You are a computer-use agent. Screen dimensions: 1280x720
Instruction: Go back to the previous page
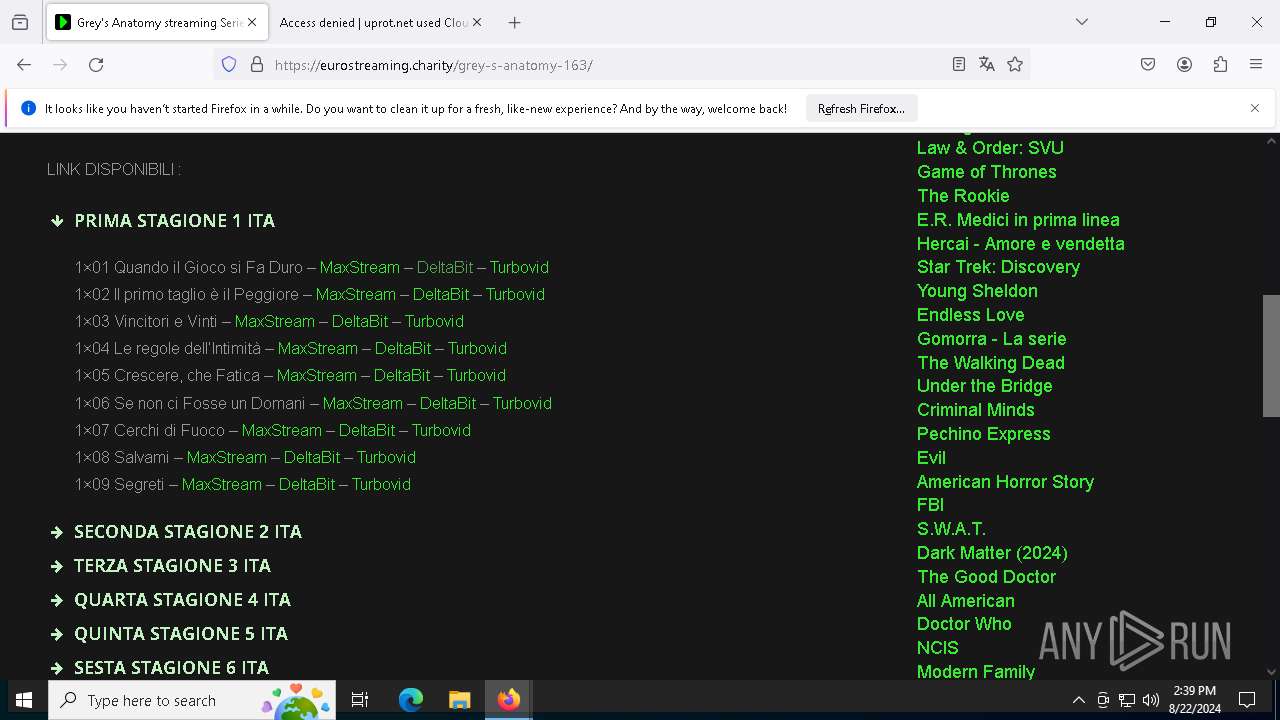(x=24, y=64)
